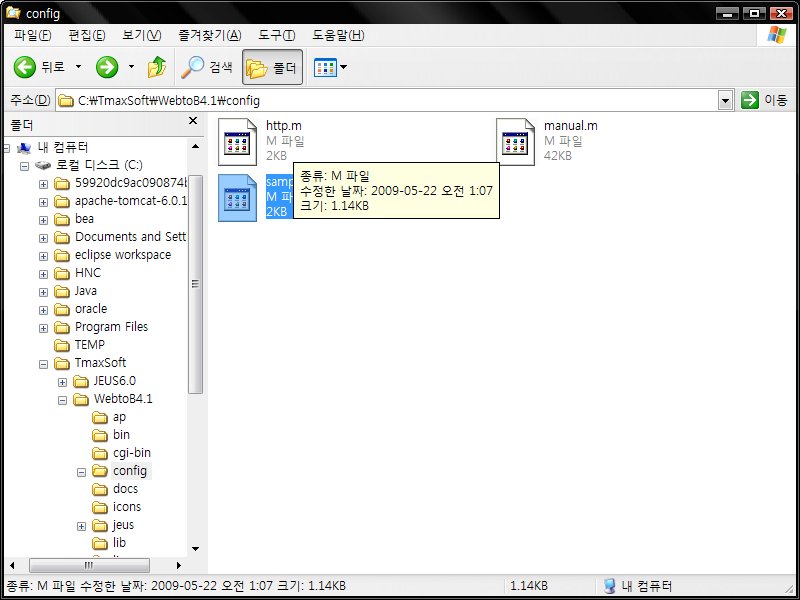Click the Views grid icon
The image size is (800, 600).
pyautogui.click(x=325, y=67)
